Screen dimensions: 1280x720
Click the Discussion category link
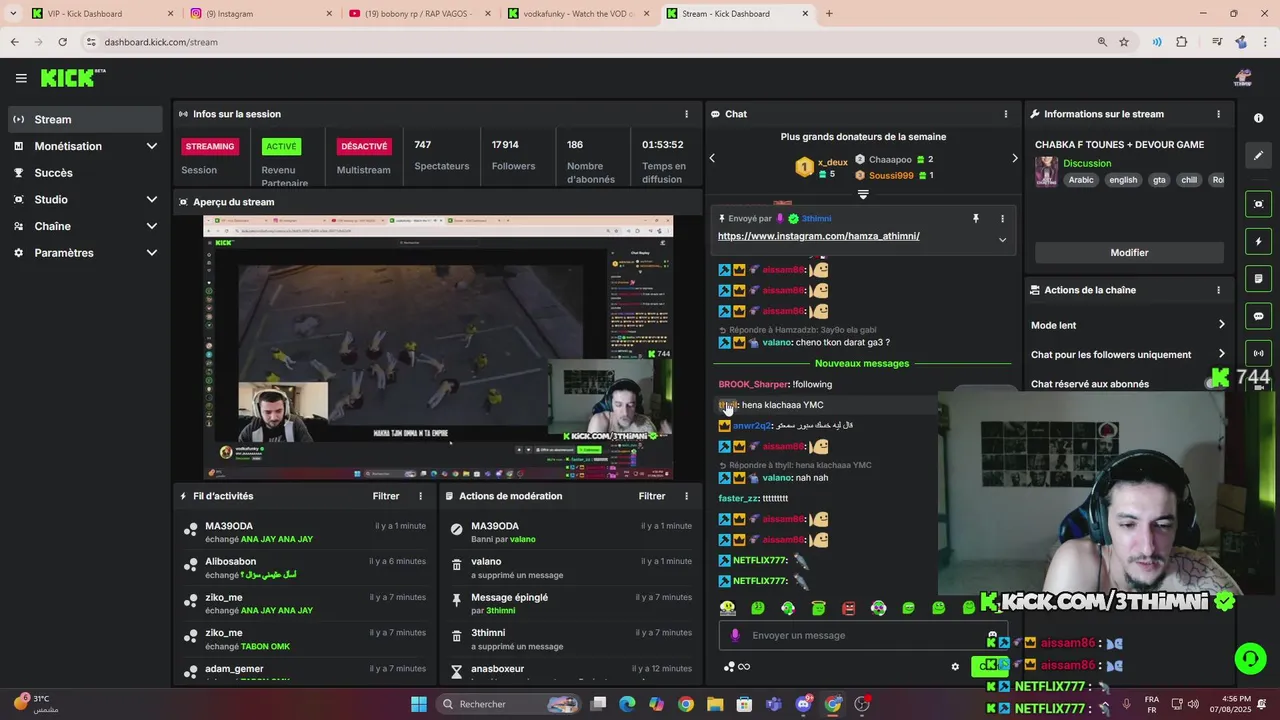(x=1087, y=163)
